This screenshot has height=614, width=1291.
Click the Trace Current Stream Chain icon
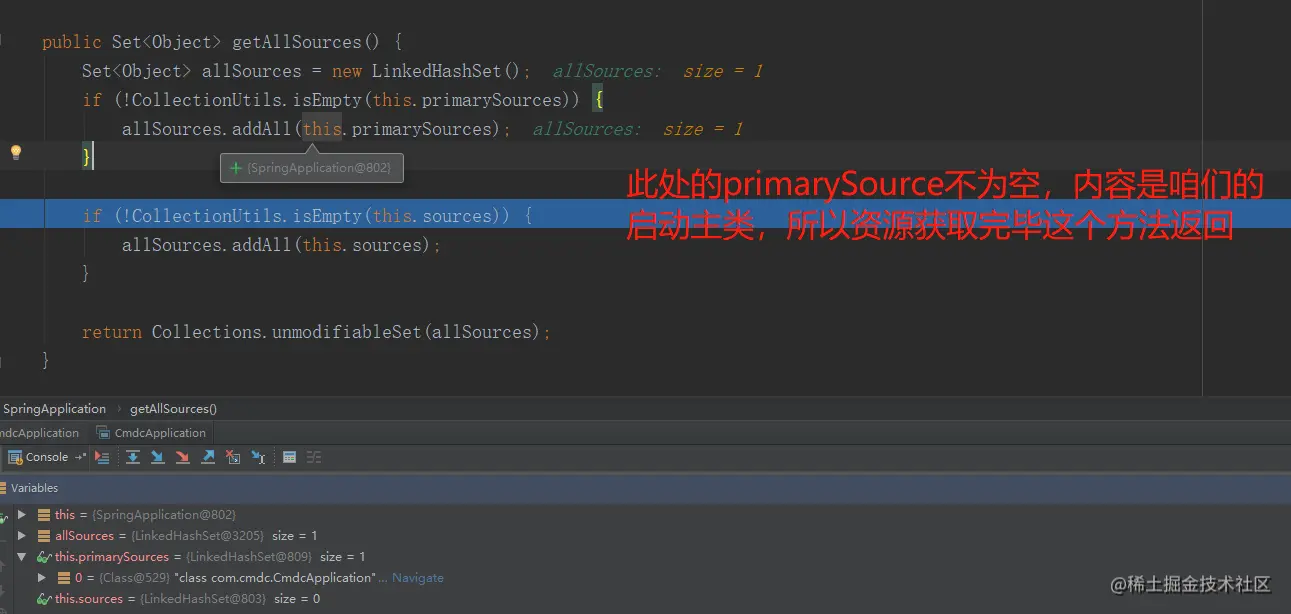click(x=314, y=457)
